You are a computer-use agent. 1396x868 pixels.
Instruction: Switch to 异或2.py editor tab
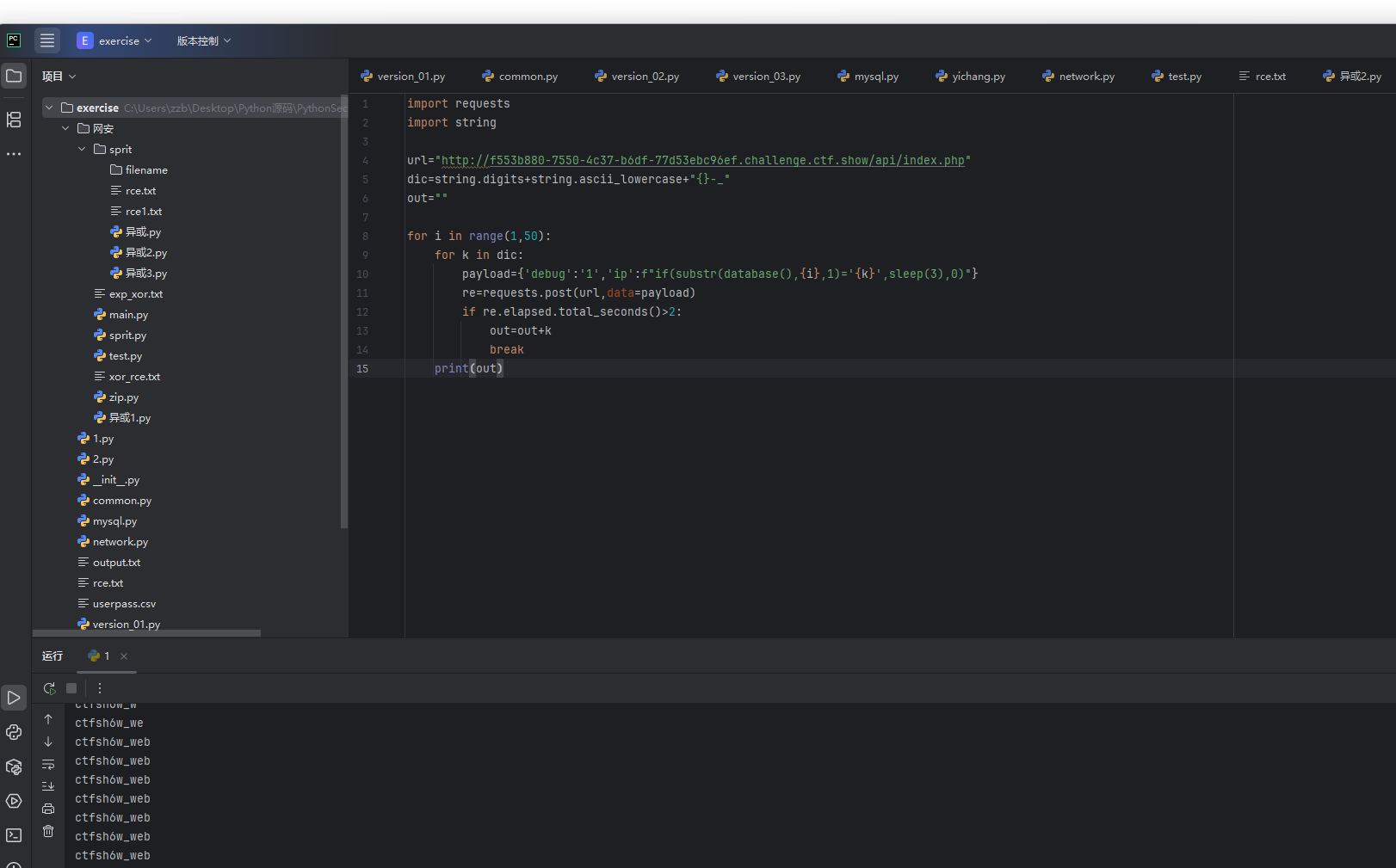(1352, 77)
